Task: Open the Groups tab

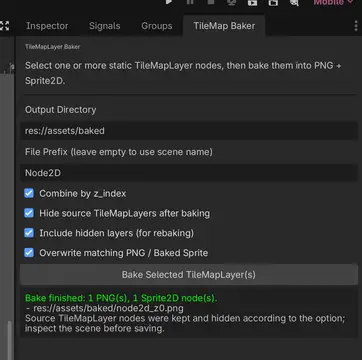Action: [x=157, y=26]
